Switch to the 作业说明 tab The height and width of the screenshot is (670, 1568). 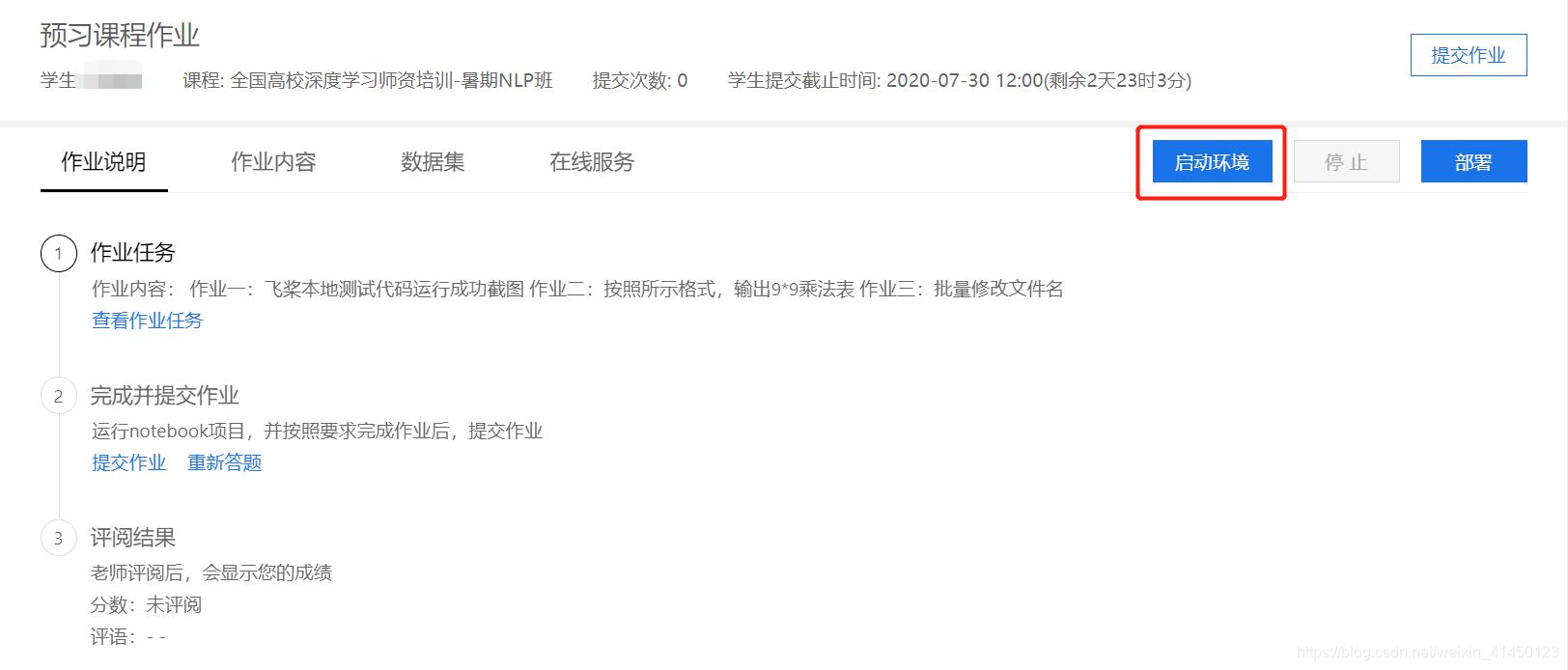pyautogui.click(x=103, y=162)
